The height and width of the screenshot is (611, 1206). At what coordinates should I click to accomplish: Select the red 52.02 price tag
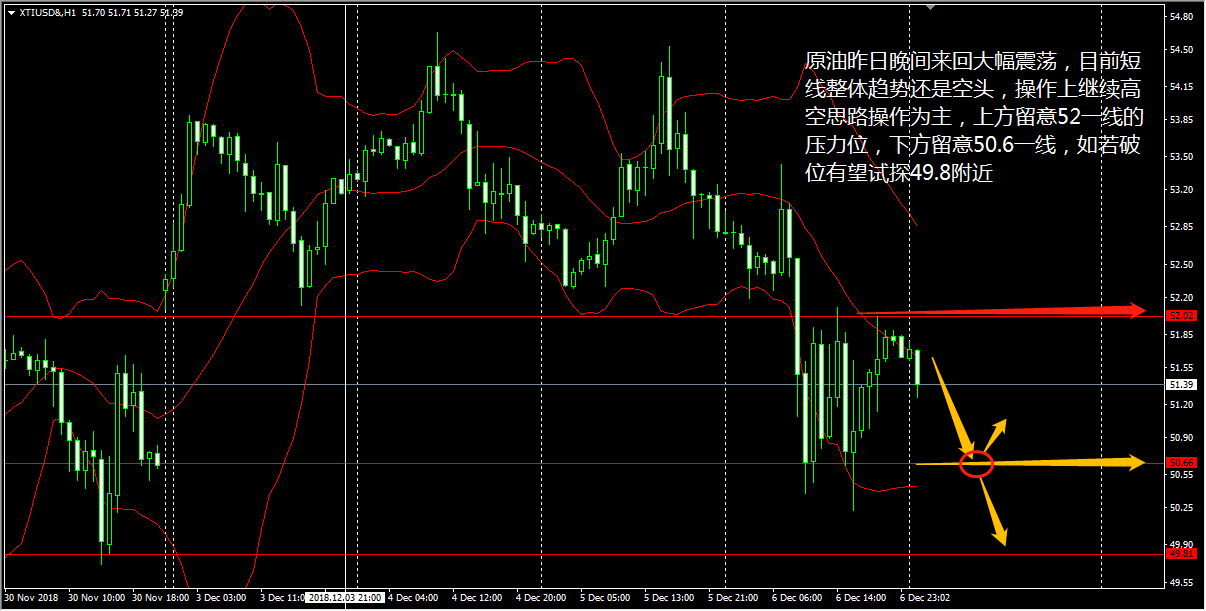pyautogui.click(x=1182, y=315)
